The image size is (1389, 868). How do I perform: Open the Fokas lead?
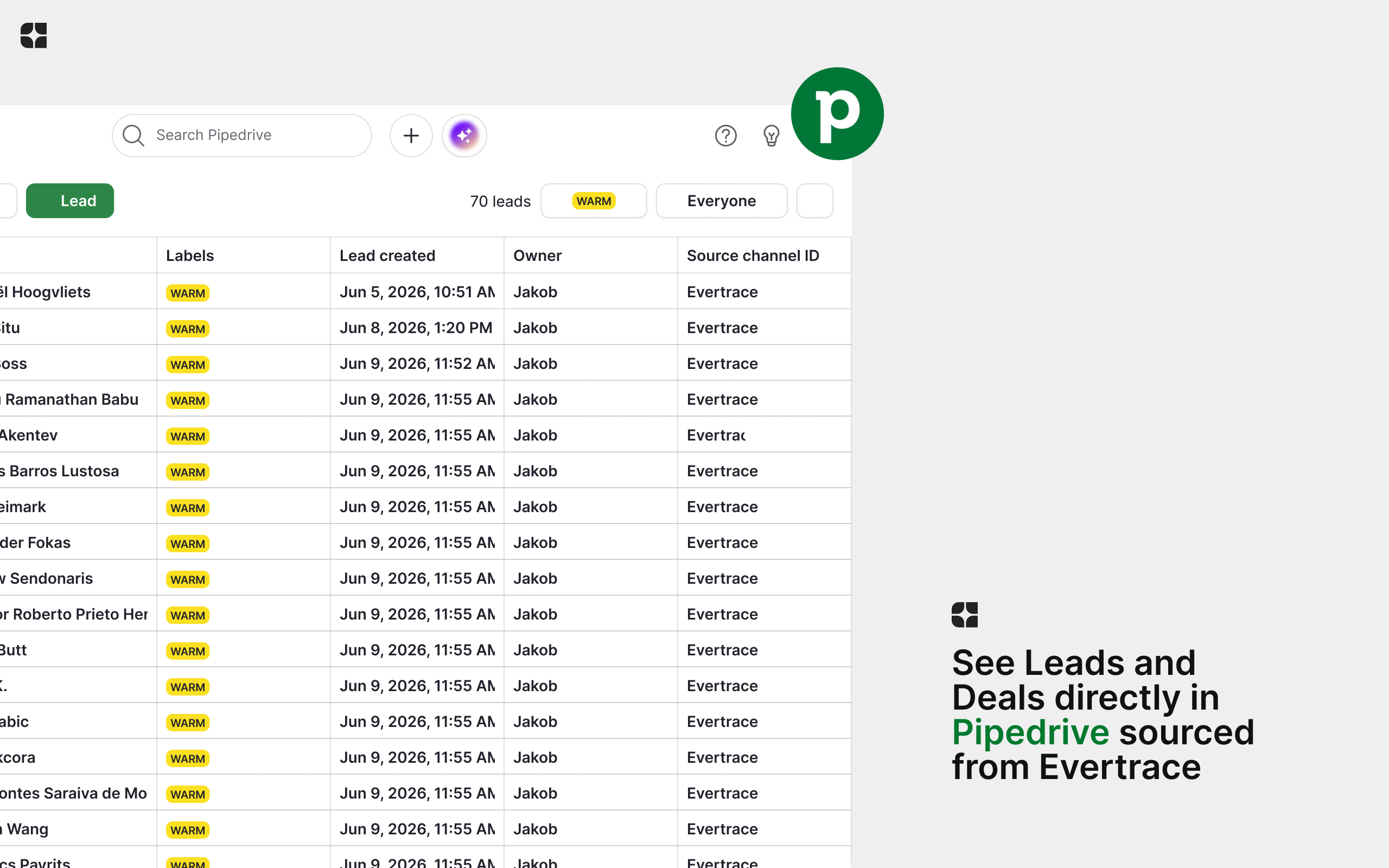pyautogui.click(x=36, y=542)
